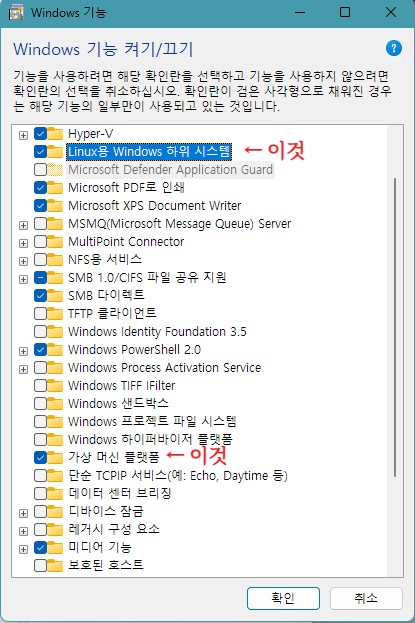Select the 데이터 센터 브리징 label

pyautogui.click(x=120, y=493)
